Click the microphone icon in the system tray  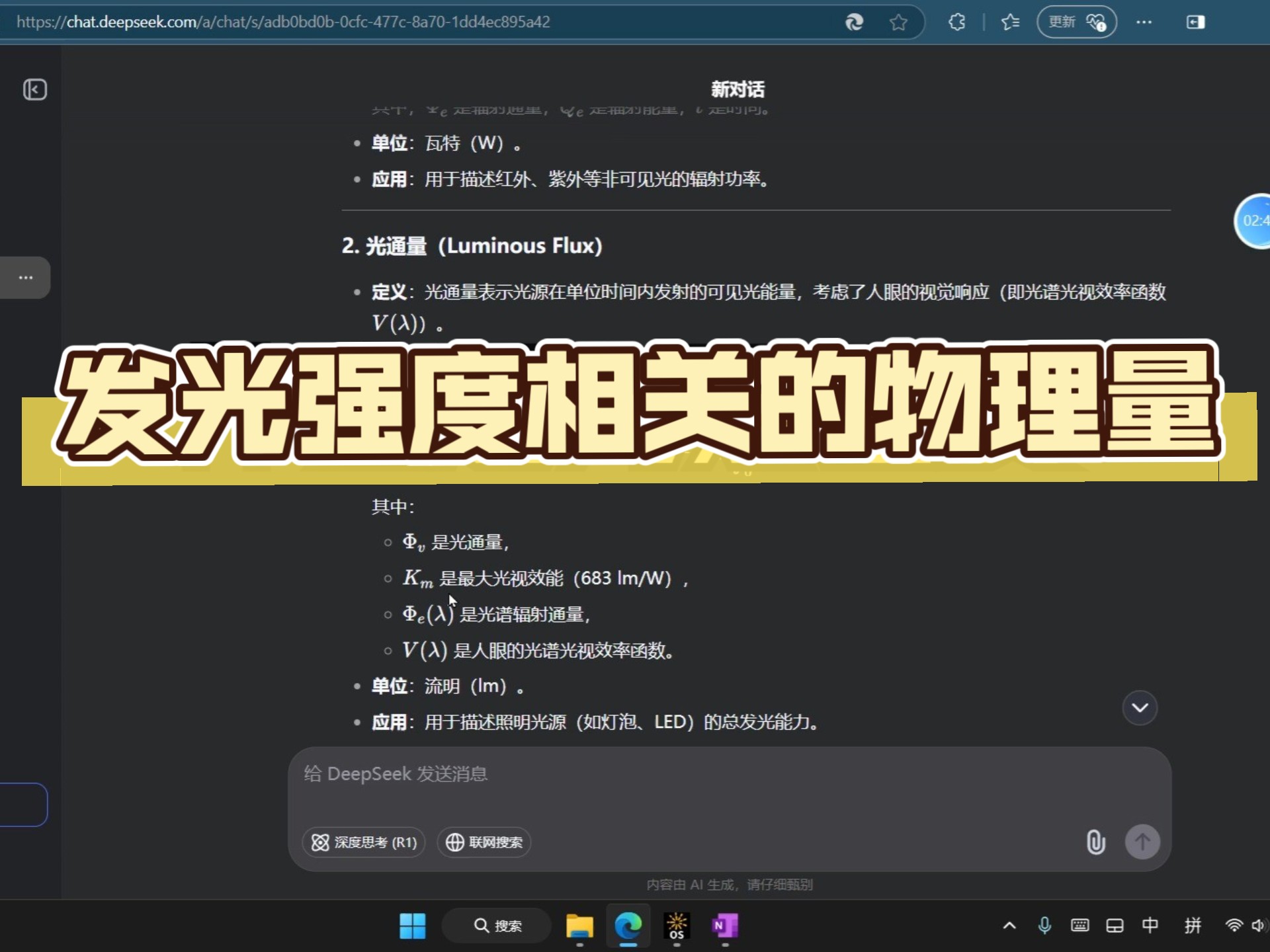[1045, 926]
